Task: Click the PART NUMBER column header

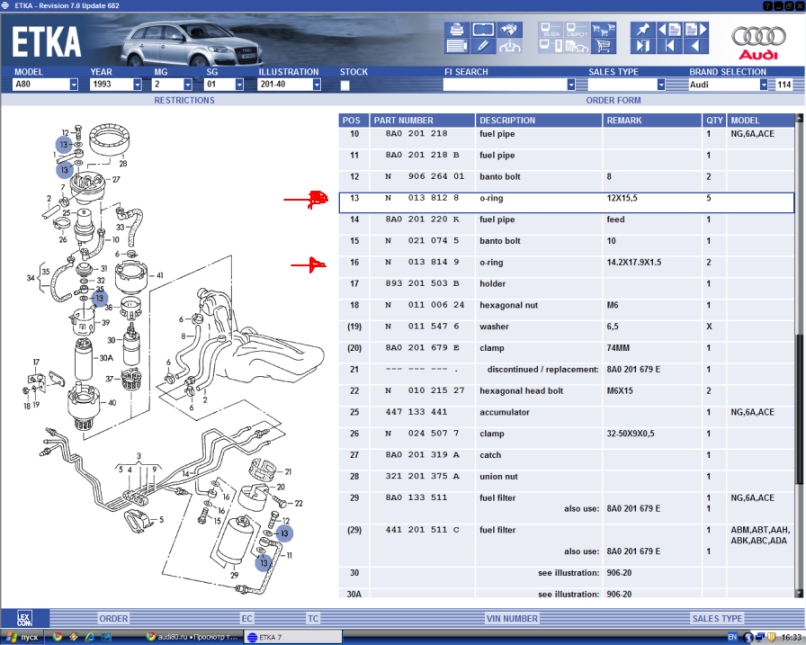Action: 423,120
